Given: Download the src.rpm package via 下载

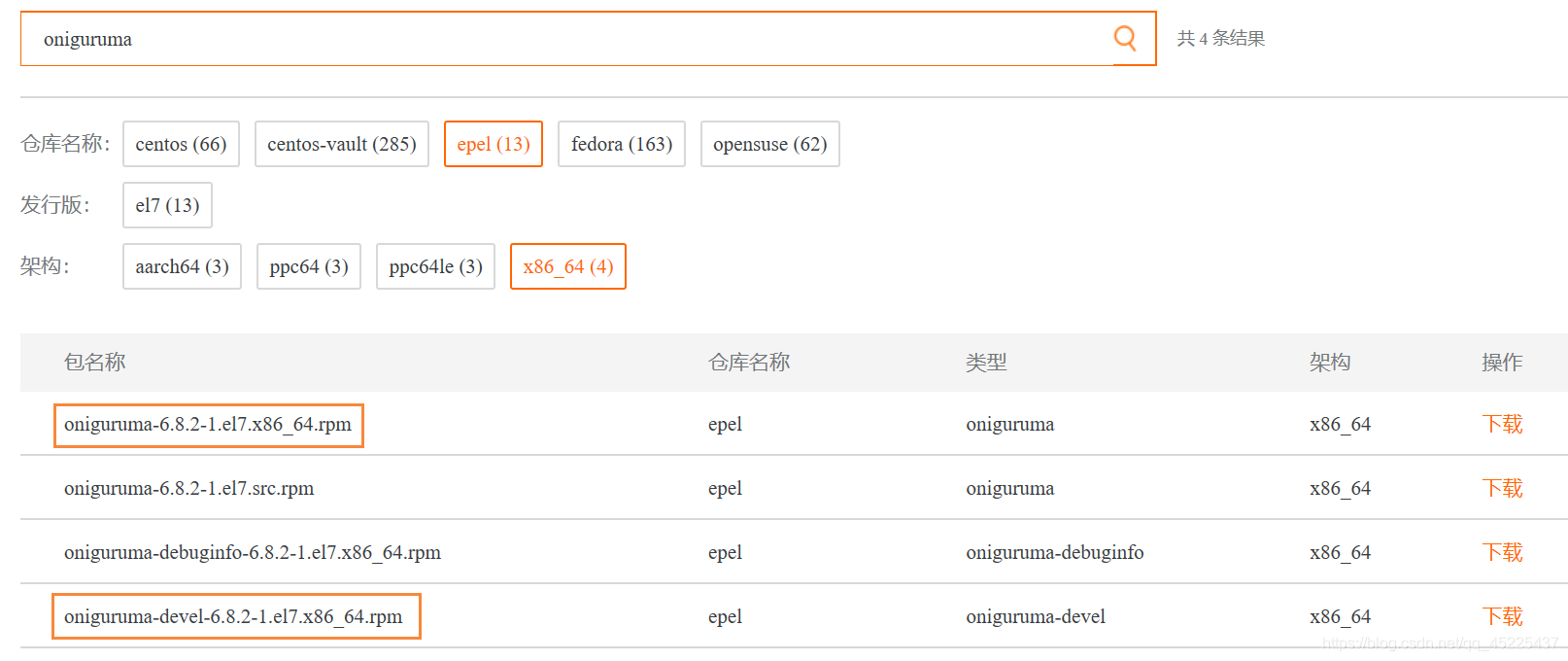Looking at the screenshot, I should [x=1502, y=489].
